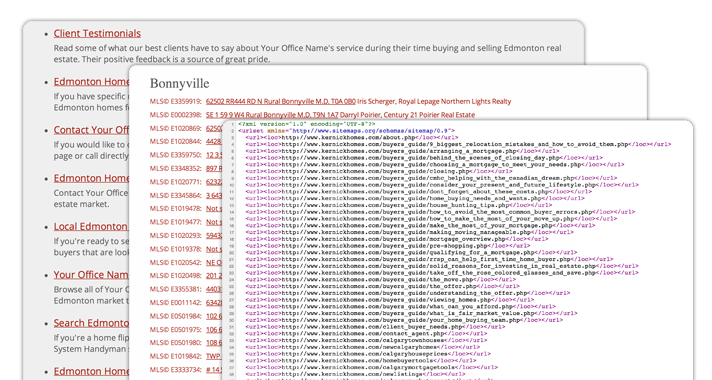712x380 pixels.
Task: Select the cmhc_helping_with_the_canadian_dream line
Action: 431,178
